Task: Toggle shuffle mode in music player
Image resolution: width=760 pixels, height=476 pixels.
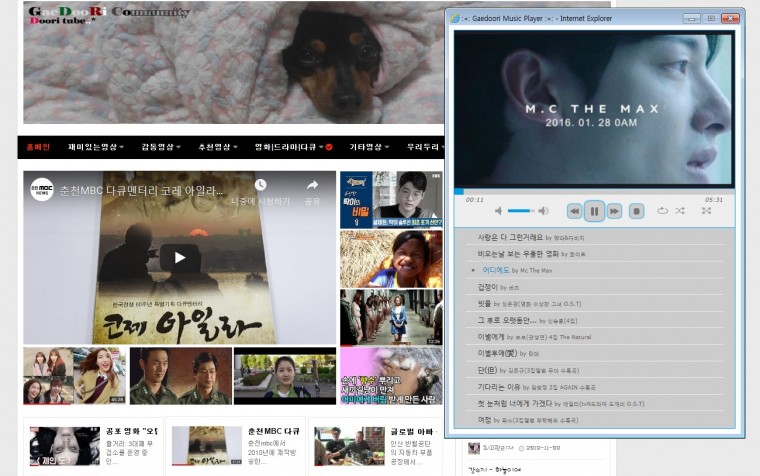Action: pyautogui.click(x=680, y=211)
